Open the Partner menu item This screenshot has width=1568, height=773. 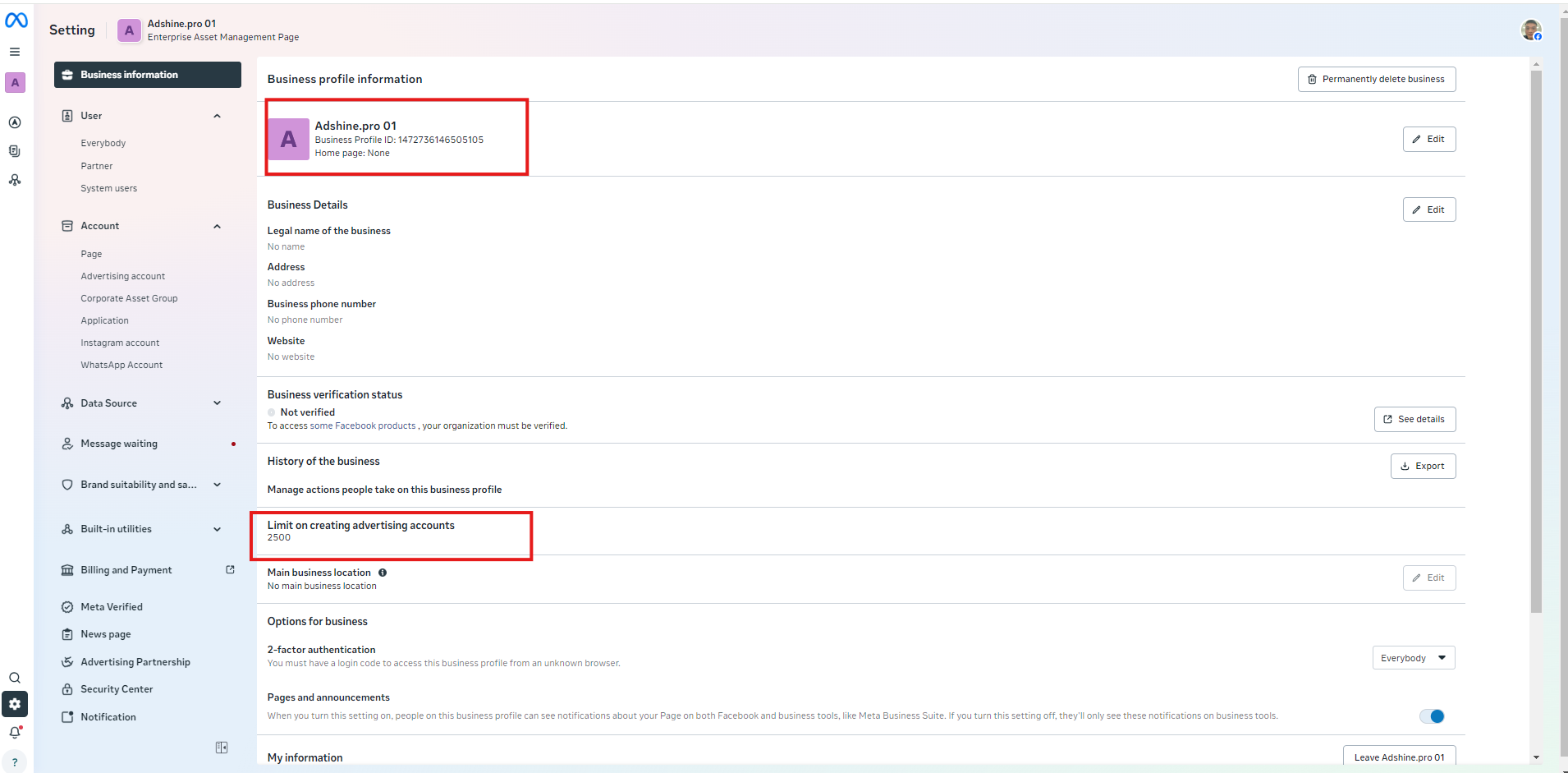(x=97, y=166)
